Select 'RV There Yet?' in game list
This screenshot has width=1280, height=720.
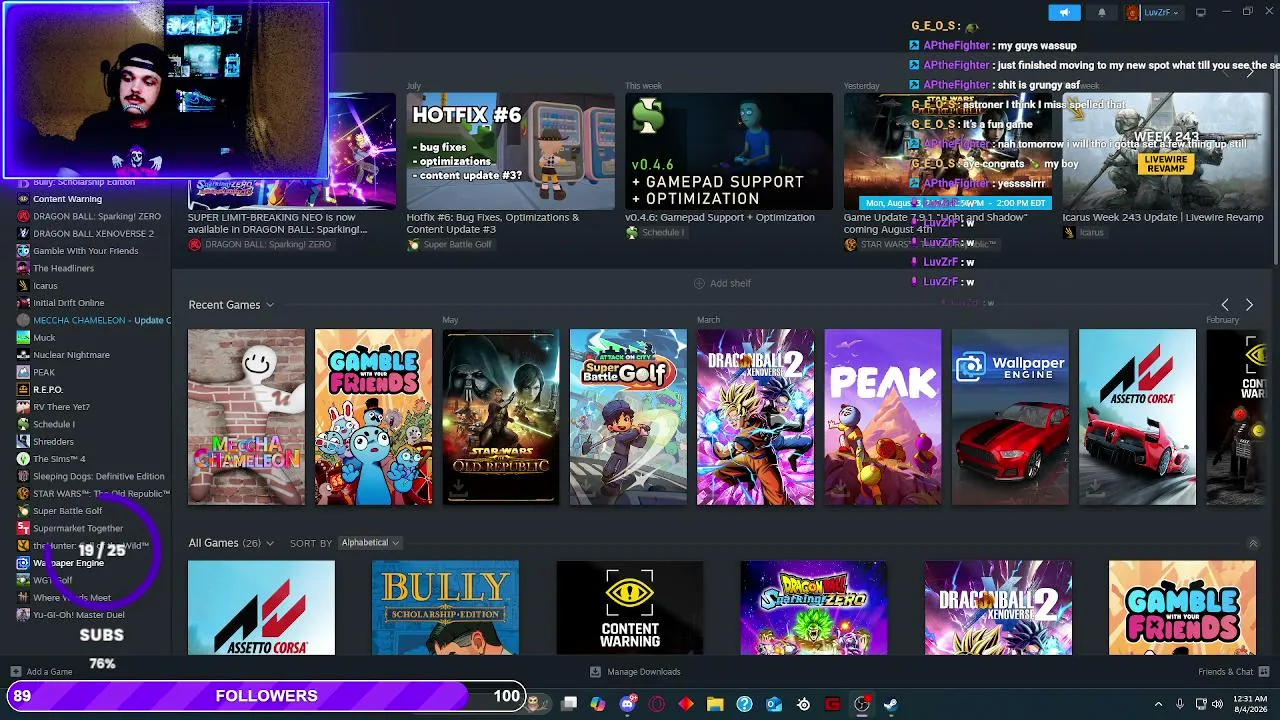point(62,407)
